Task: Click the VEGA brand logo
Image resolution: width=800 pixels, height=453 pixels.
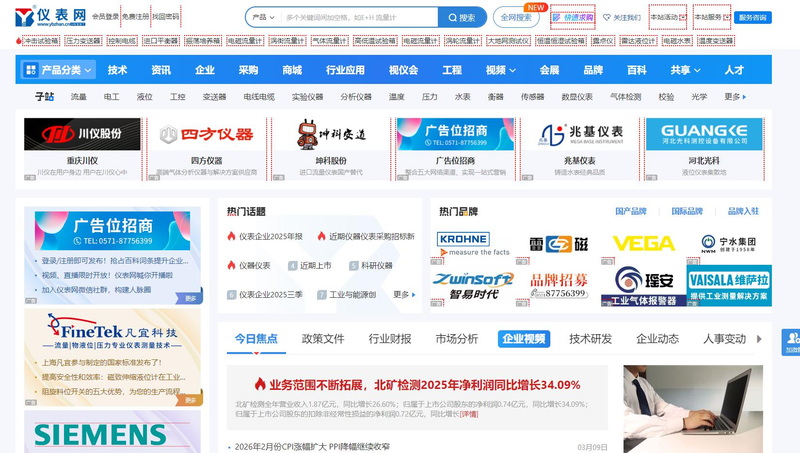Action: (x=643, y=244)
